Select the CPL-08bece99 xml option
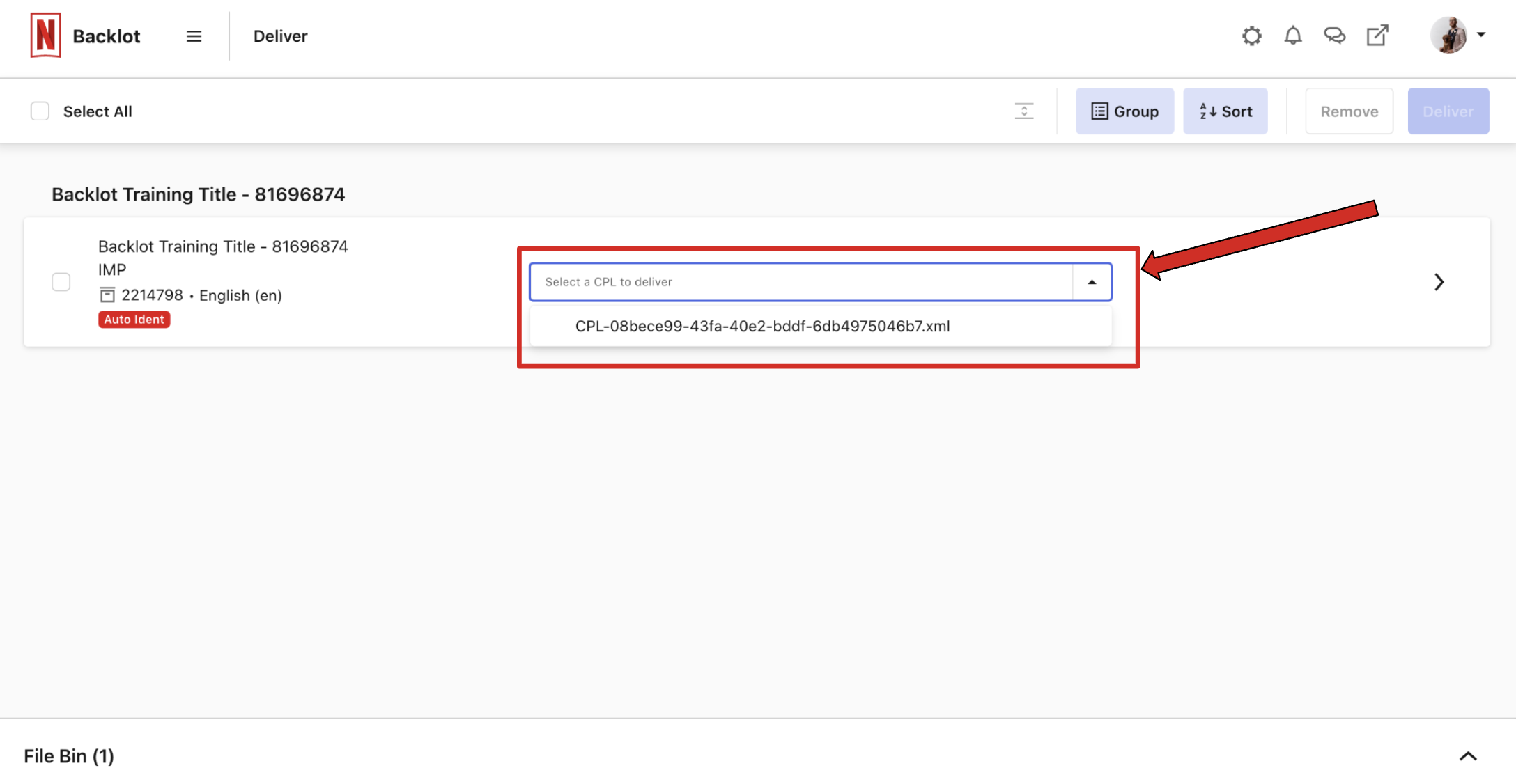The width and height of the screenshot is (1516, 784). pos(821,327)
